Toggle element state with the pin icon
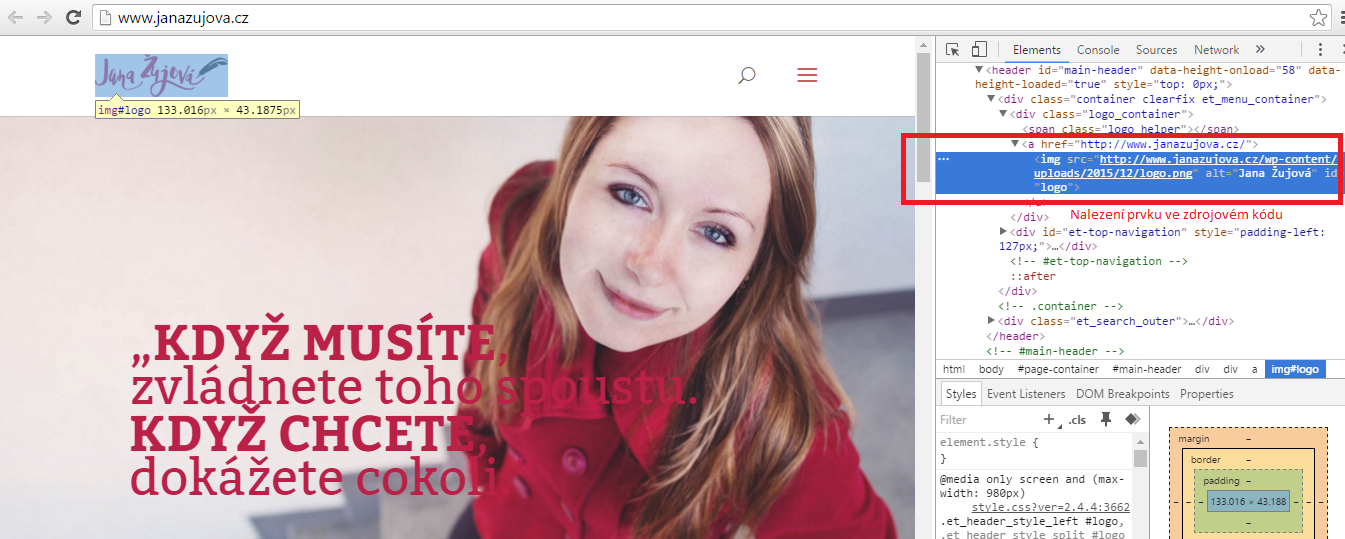The width and height of the screenshot is (1345, 539). [1106, 420]
